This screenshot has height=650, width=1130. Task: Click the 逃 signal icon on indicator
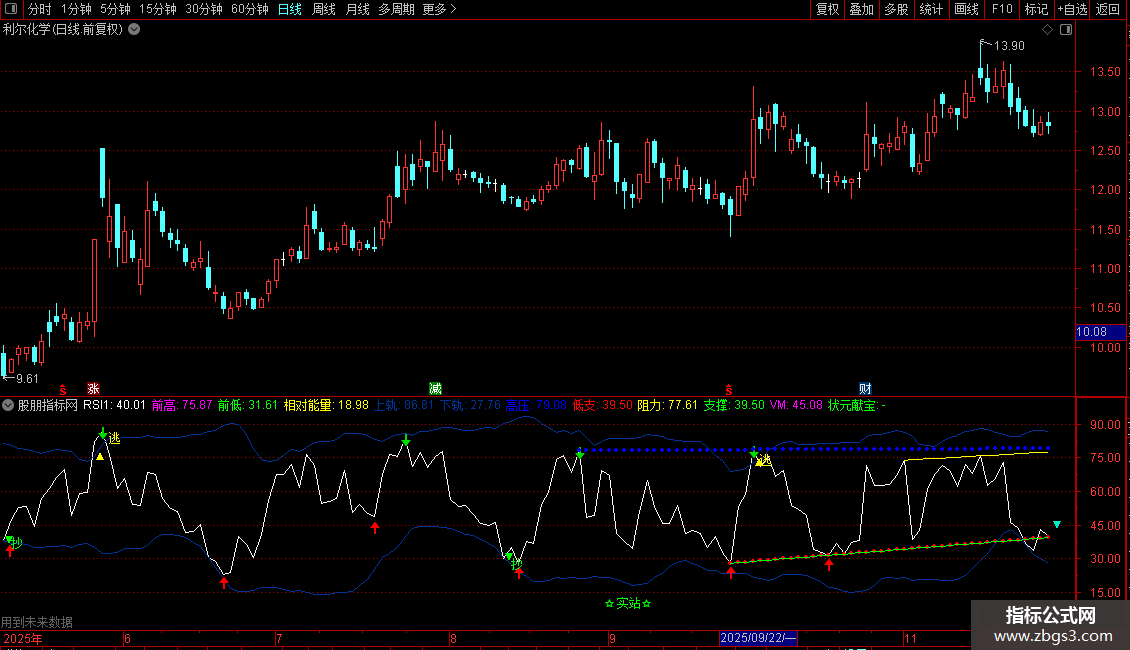(114, 438)
